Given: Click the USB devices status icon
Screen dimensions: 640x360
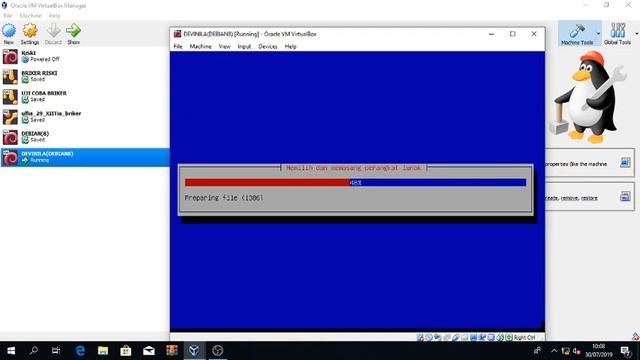Looking at the screenshot, I should pos(456,337).
